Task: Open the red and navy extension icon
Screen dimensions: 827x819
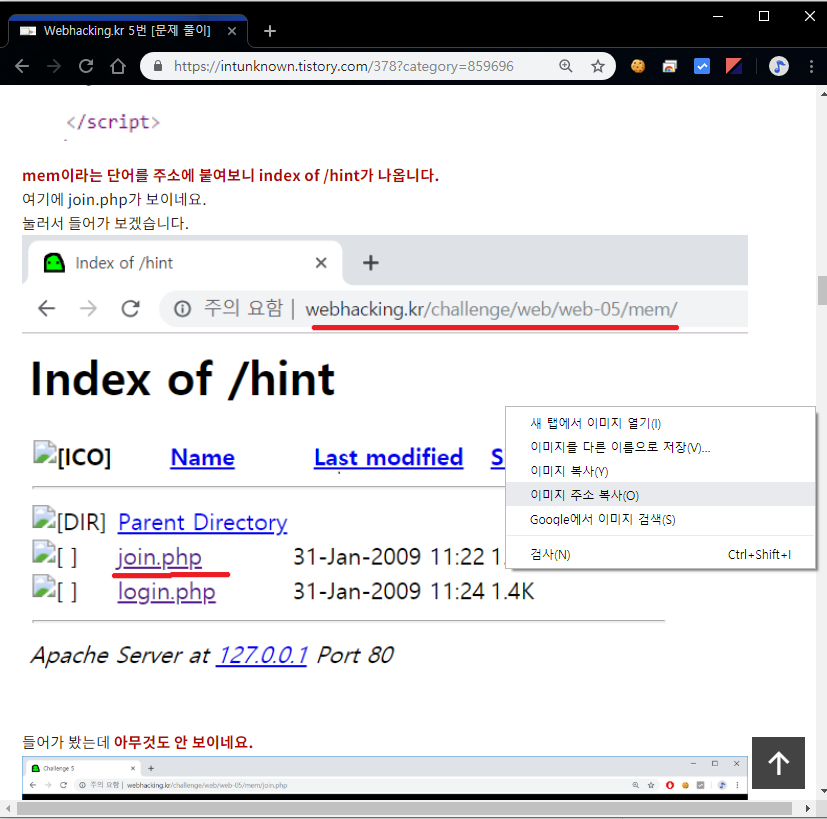Action: point(734,66)
